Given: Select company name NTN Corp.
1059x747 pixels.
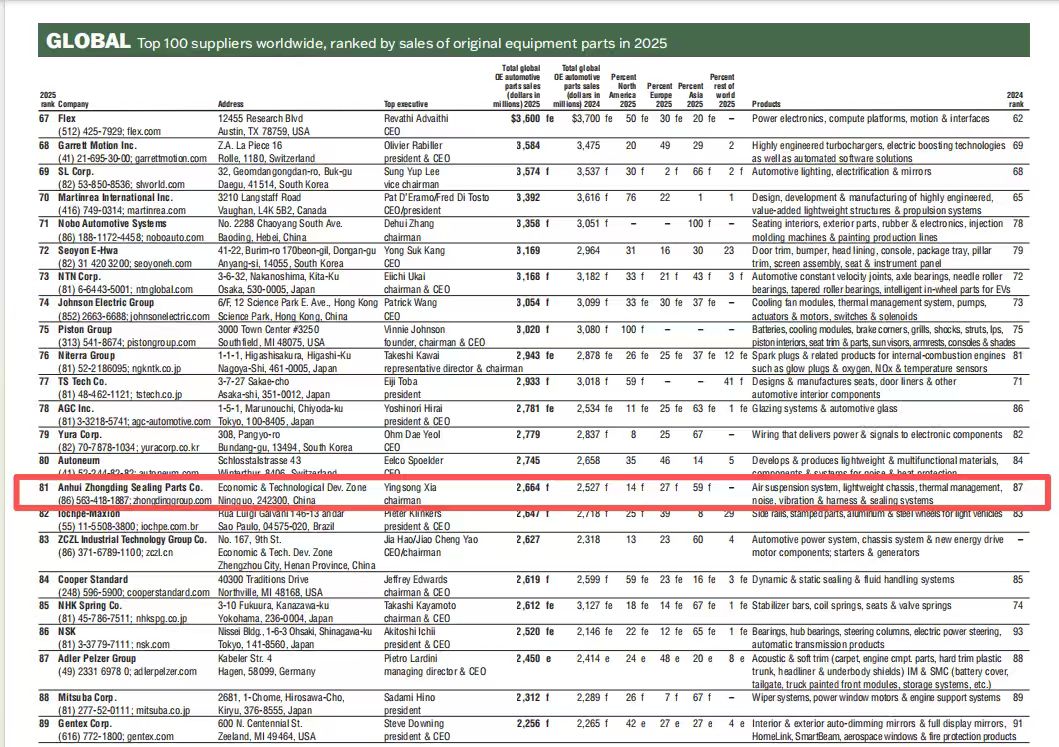Looking at the screenshot, I should coord(79,277).
